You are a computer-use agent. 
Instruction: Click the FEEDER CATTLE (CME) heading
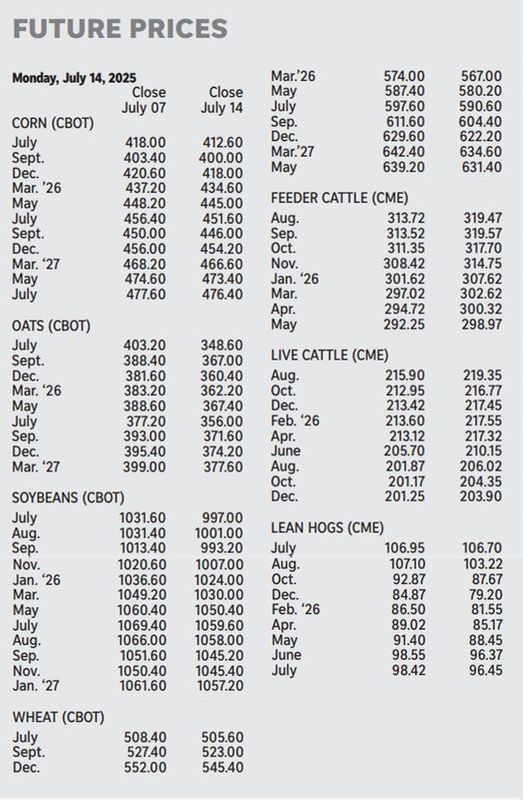pos(339,198)
